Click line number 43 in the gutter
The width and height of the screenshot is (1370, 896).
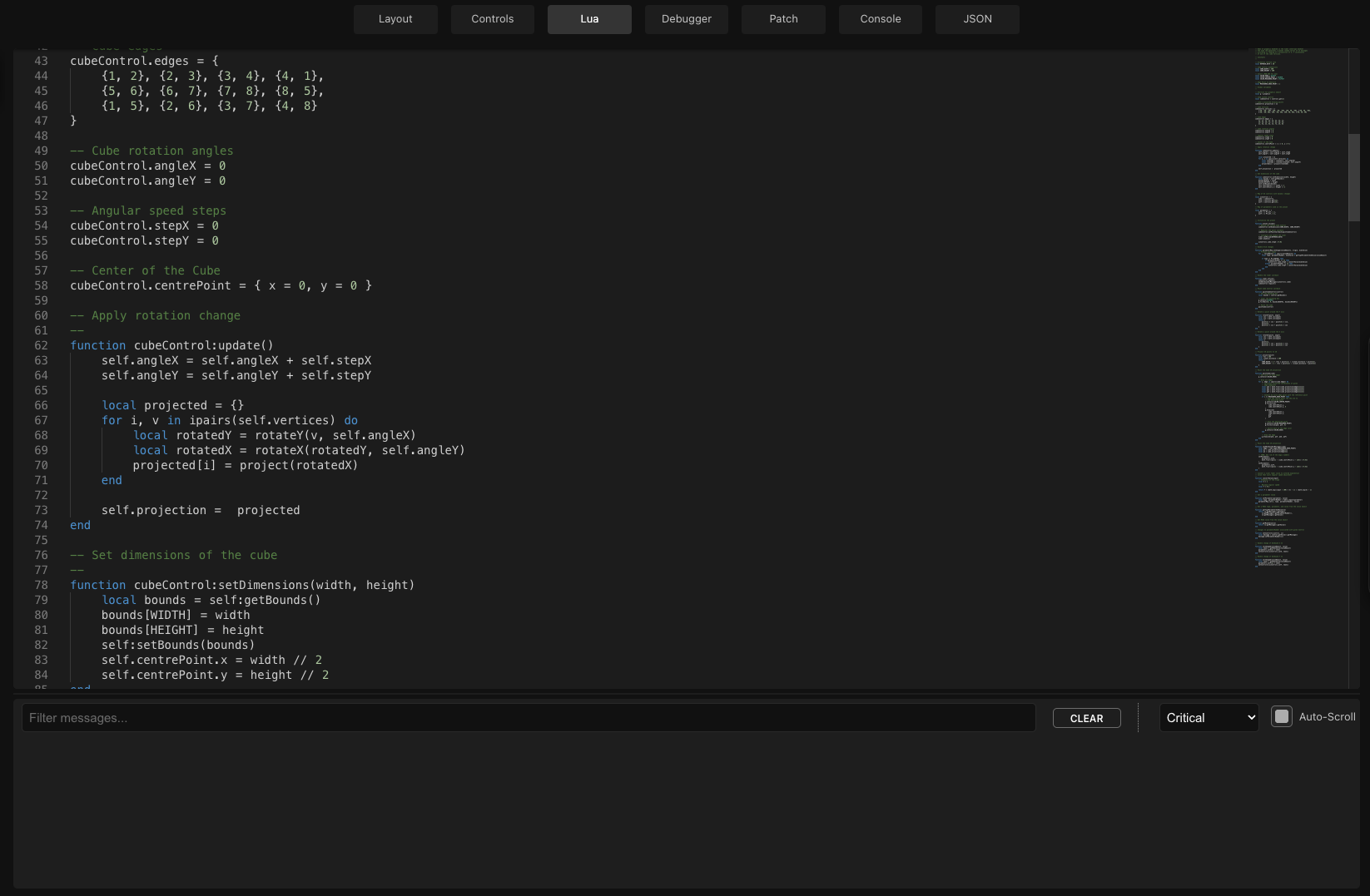[x=41, y=61]
